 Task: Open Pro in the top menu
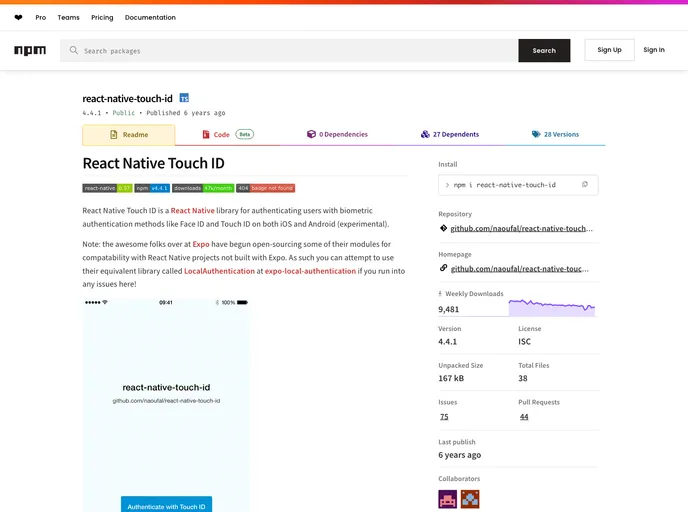tap(41, 18)
